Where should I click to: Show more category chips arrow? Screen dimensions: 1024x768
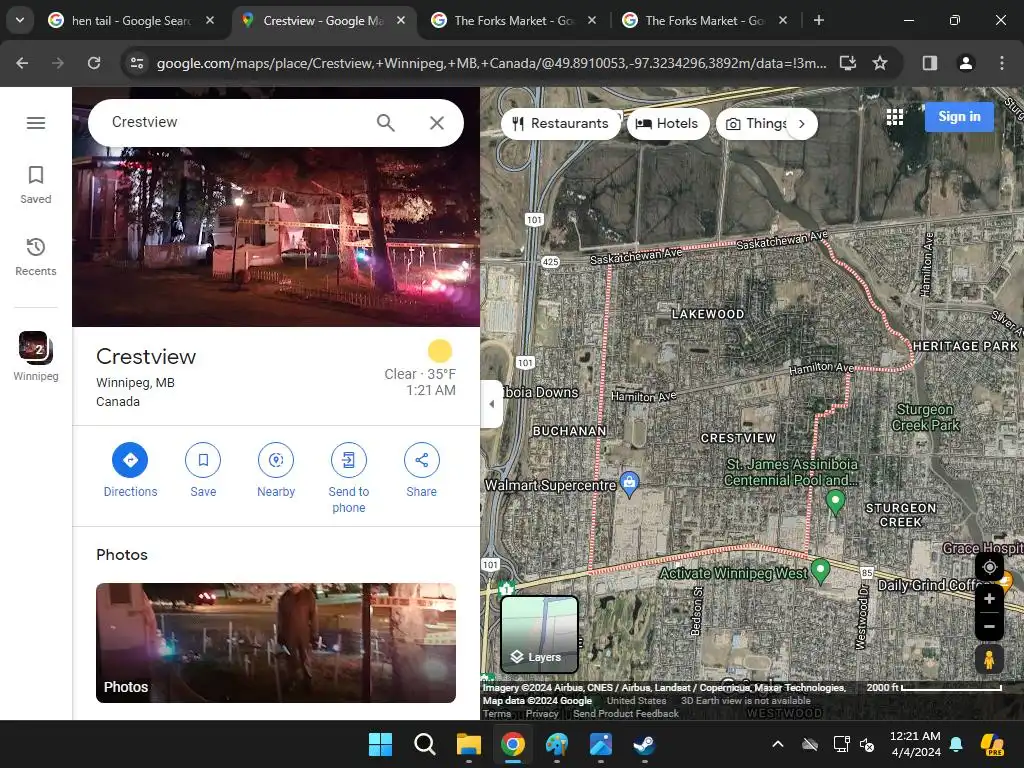802,123
